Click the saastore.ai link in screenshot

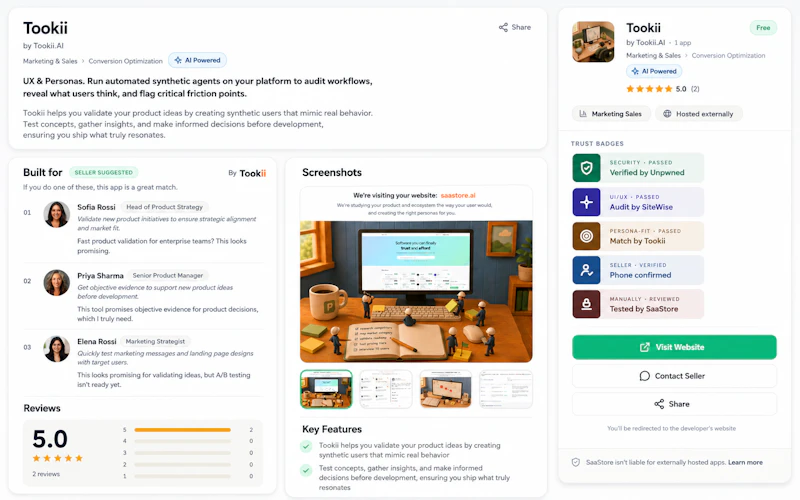coord(458,195)
